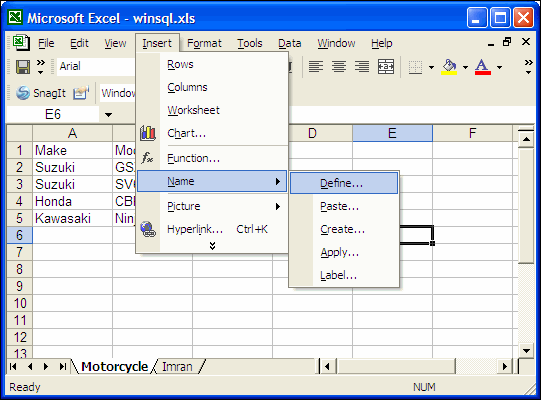Select Label... in Name submenu
The width and height of the screenshot is (541, 400).
[344, 275]
